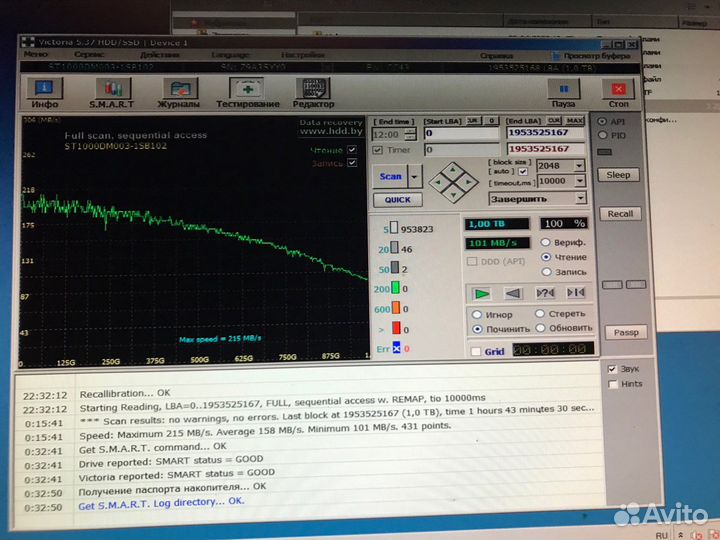Click the green forward play arrow
The height and width of the screenshot is (540, 720).
pos(483,293)
